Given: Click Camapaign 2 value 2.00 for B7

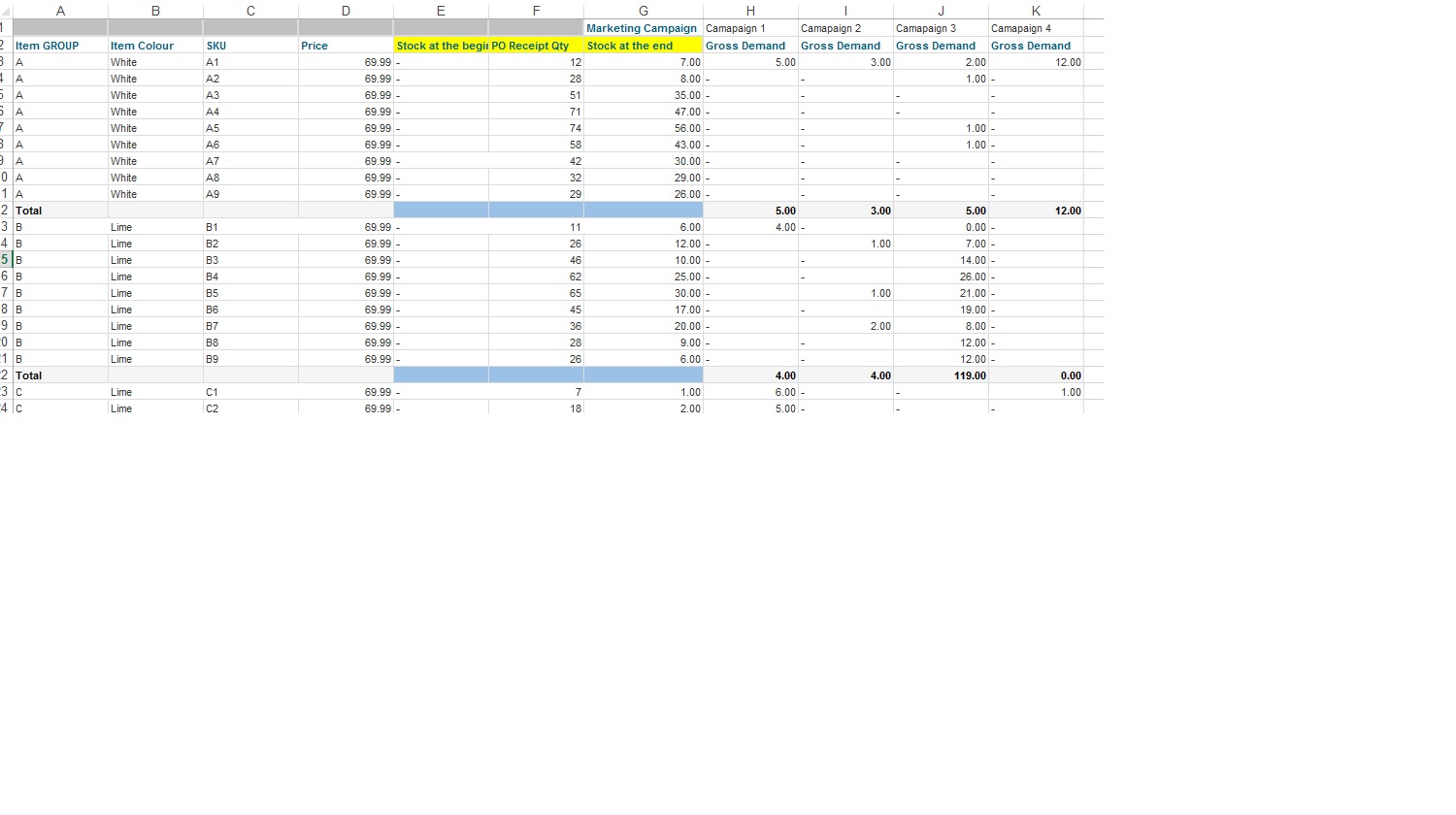Looking at the screenshot, I should (x=845, y=326).
